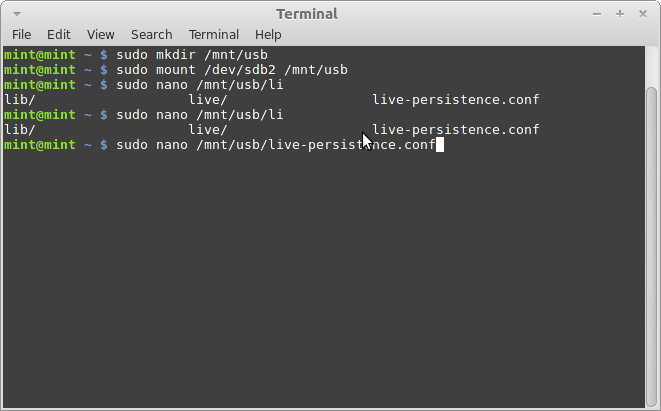Open the Edit menu

(58, 34)
